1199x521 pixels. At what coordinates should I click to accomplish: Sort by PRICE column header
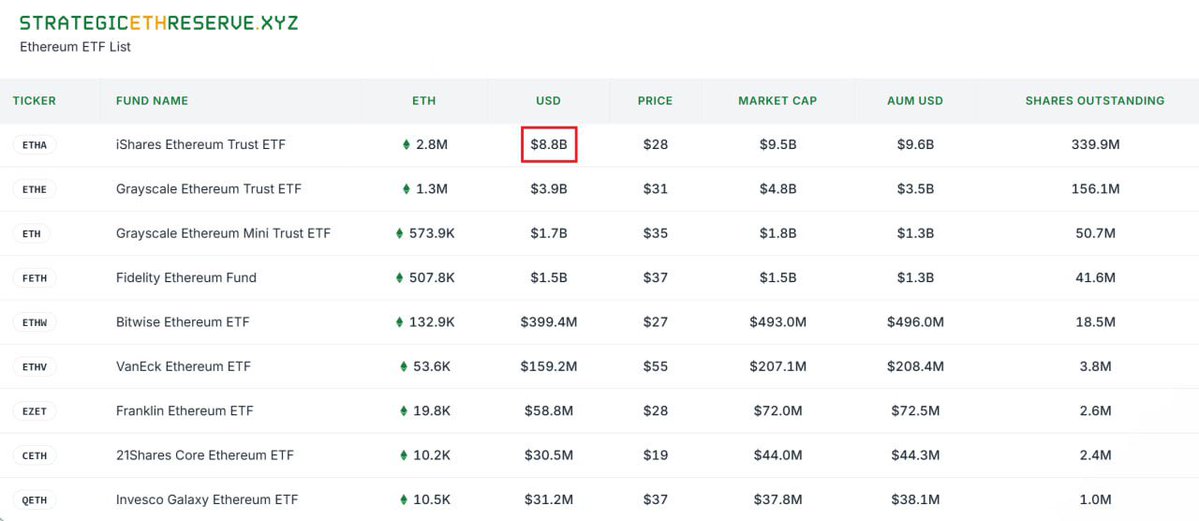coord(655,101)
